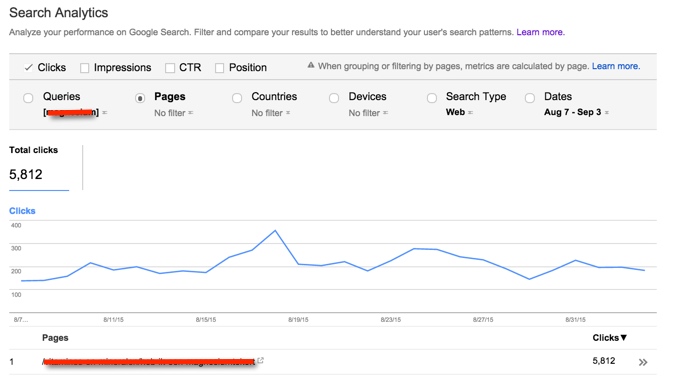This screenshot has height=392, width=676.
Task: Open 'Learn more' link in page description
Action: pyautogui.click(x=540, y=32)
